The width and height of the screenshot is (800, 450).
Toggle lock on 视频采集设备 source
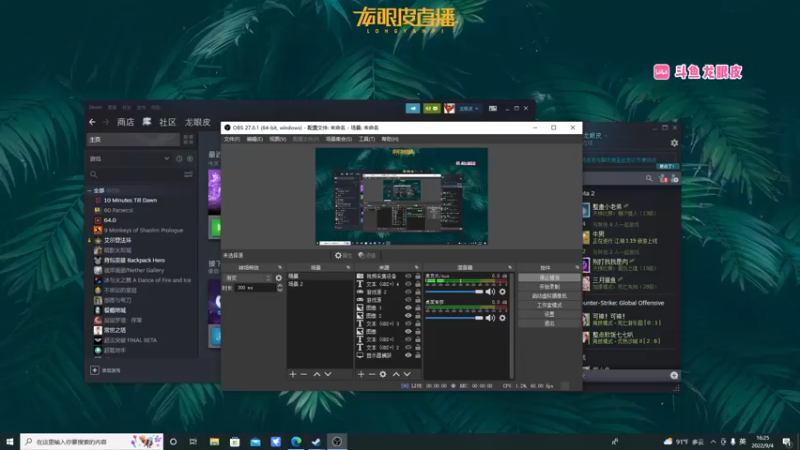click(418, 276)
